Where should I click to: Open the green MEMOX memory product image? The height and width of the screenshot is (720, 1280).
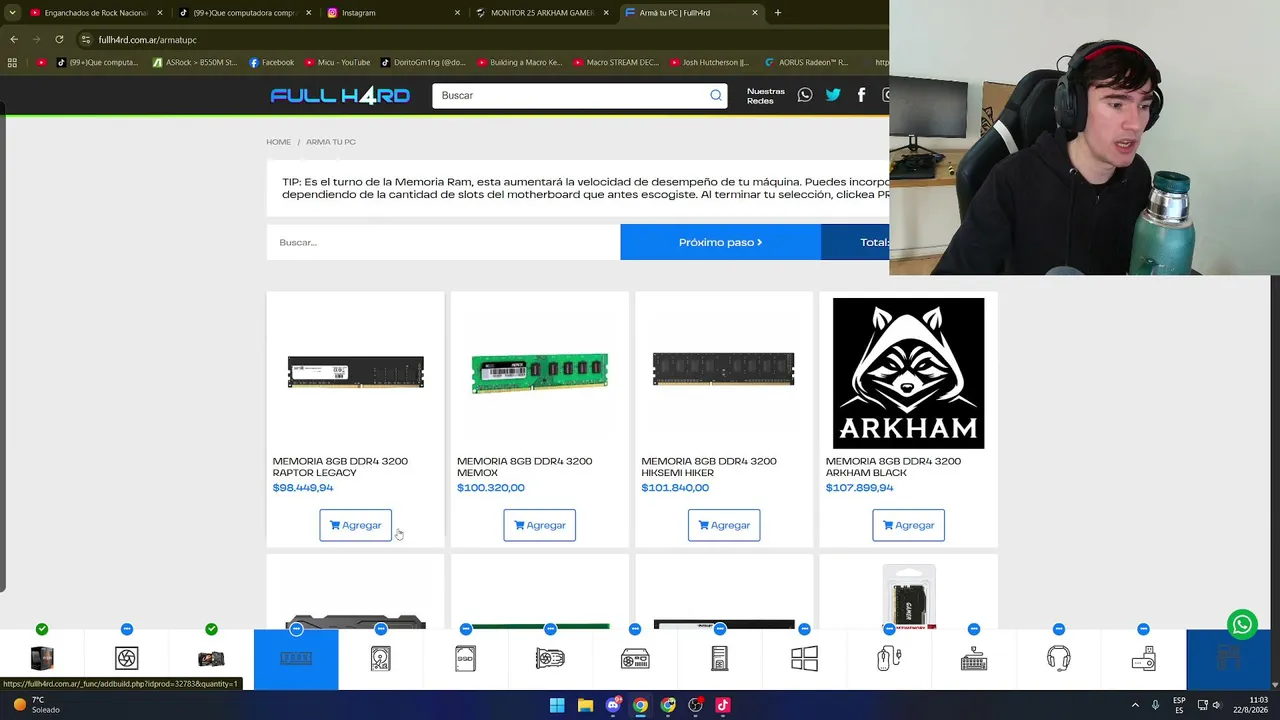(540, 373)
